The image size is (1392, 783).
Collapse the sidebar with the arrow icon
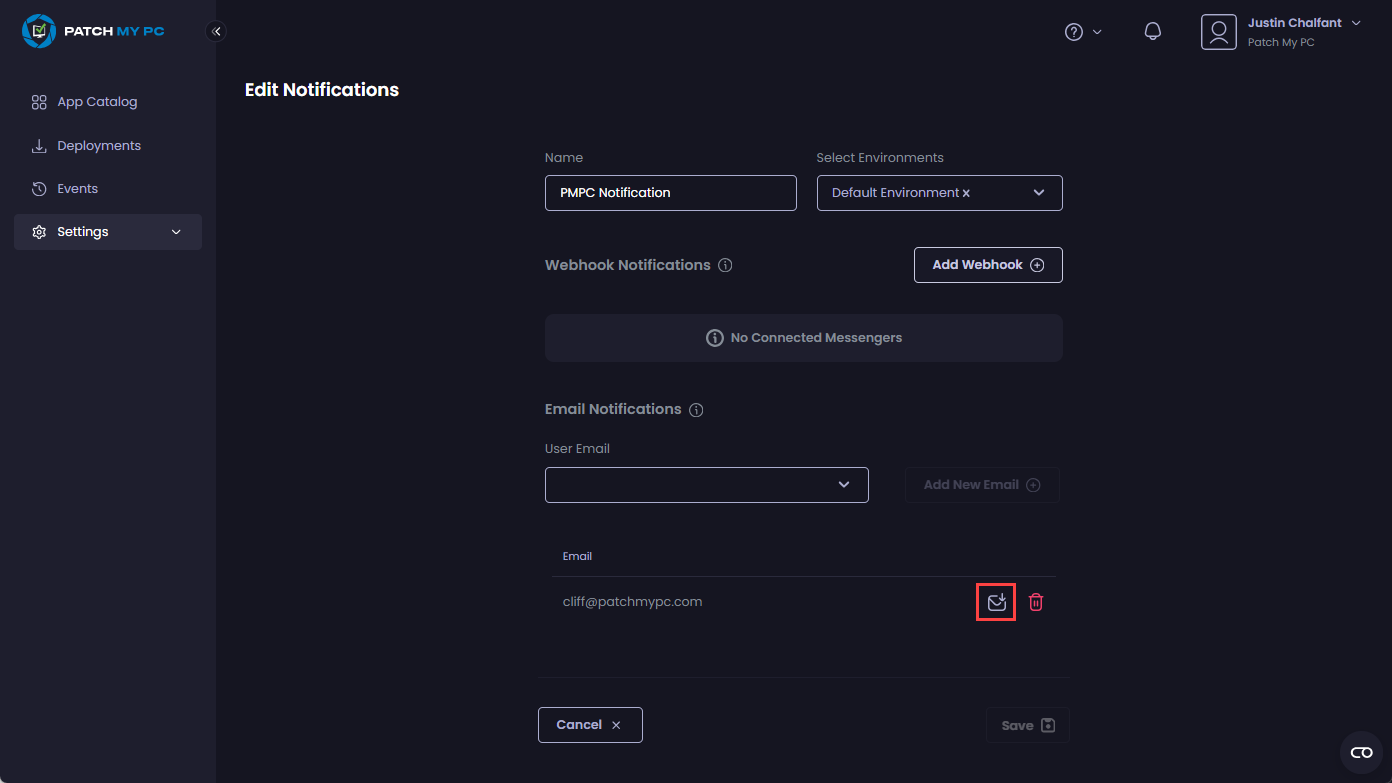pos(216,32)
